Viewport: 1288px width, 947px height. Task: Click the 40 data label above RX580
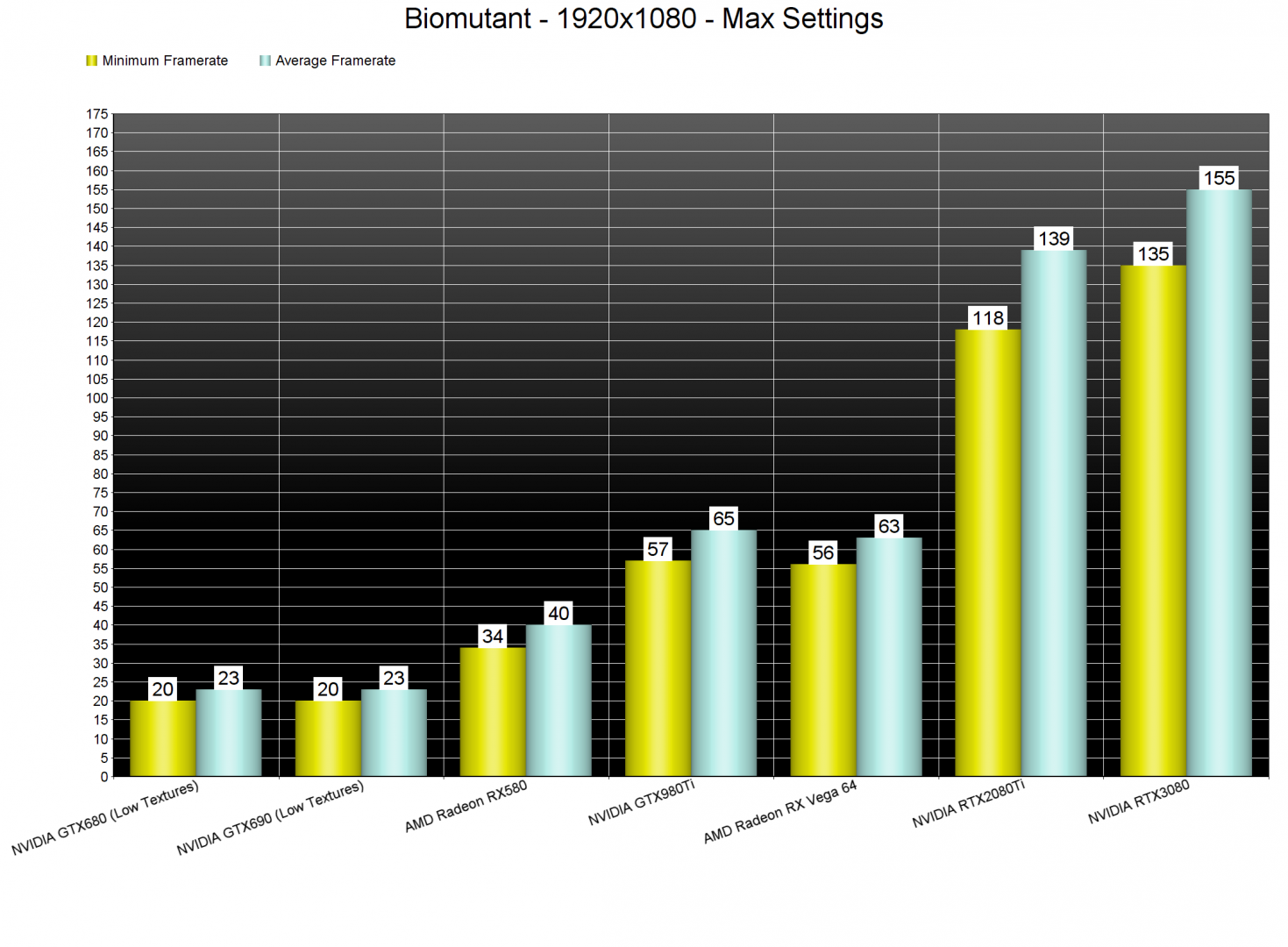pyautogui.click(x=559, y=613)
